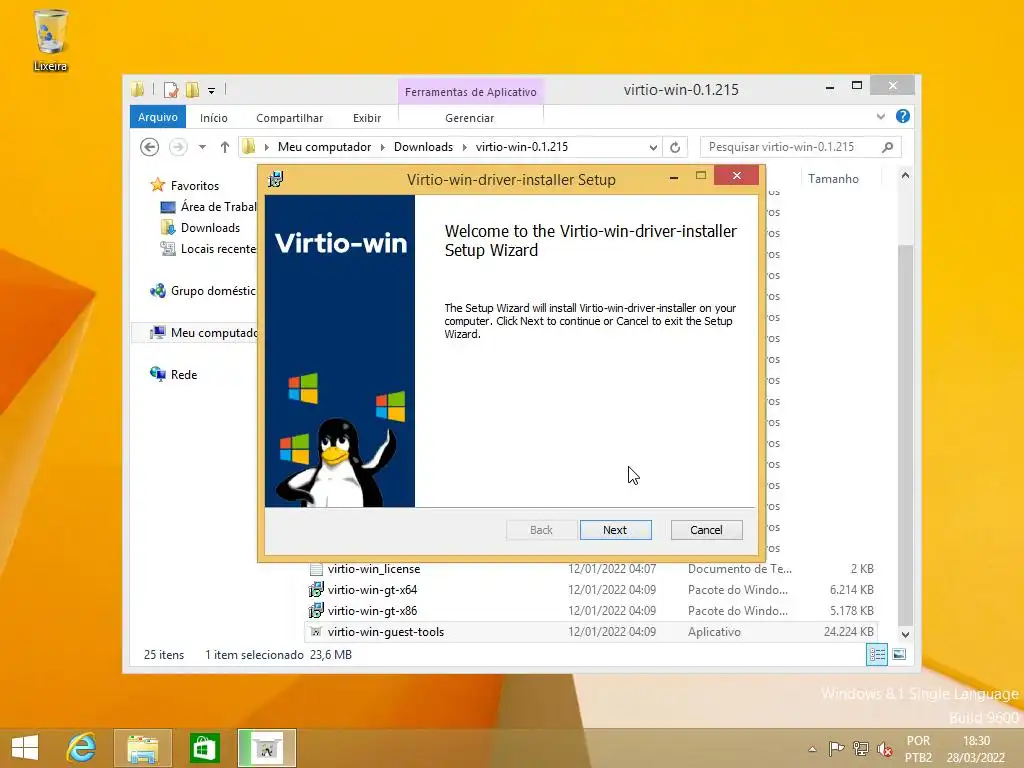Cancel the Virtio-win driver installer setup
The width and height of the screenshot is (1024, 768).
706,530
